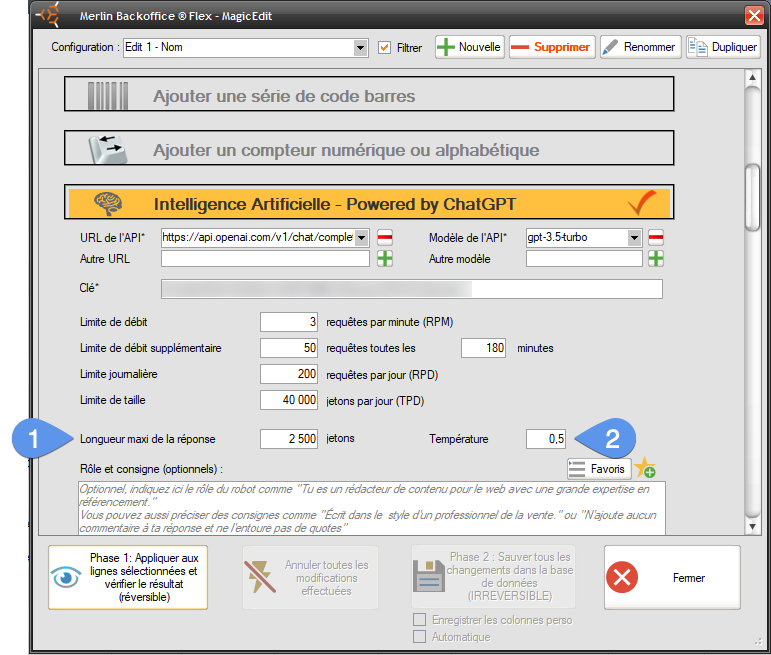
Task: Click the 'jetons par jour (TPD)' label
Action: 375,401
